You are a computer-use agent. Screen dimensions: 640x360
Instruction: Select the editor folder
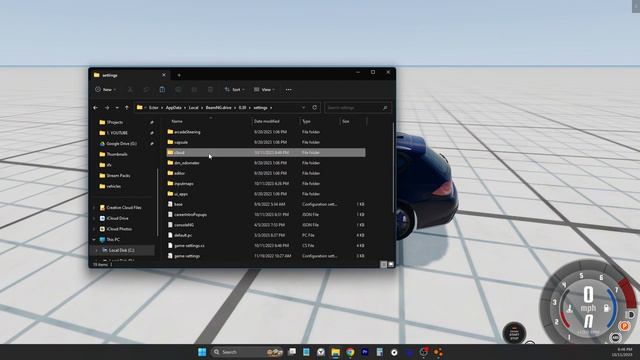[266, 173]
